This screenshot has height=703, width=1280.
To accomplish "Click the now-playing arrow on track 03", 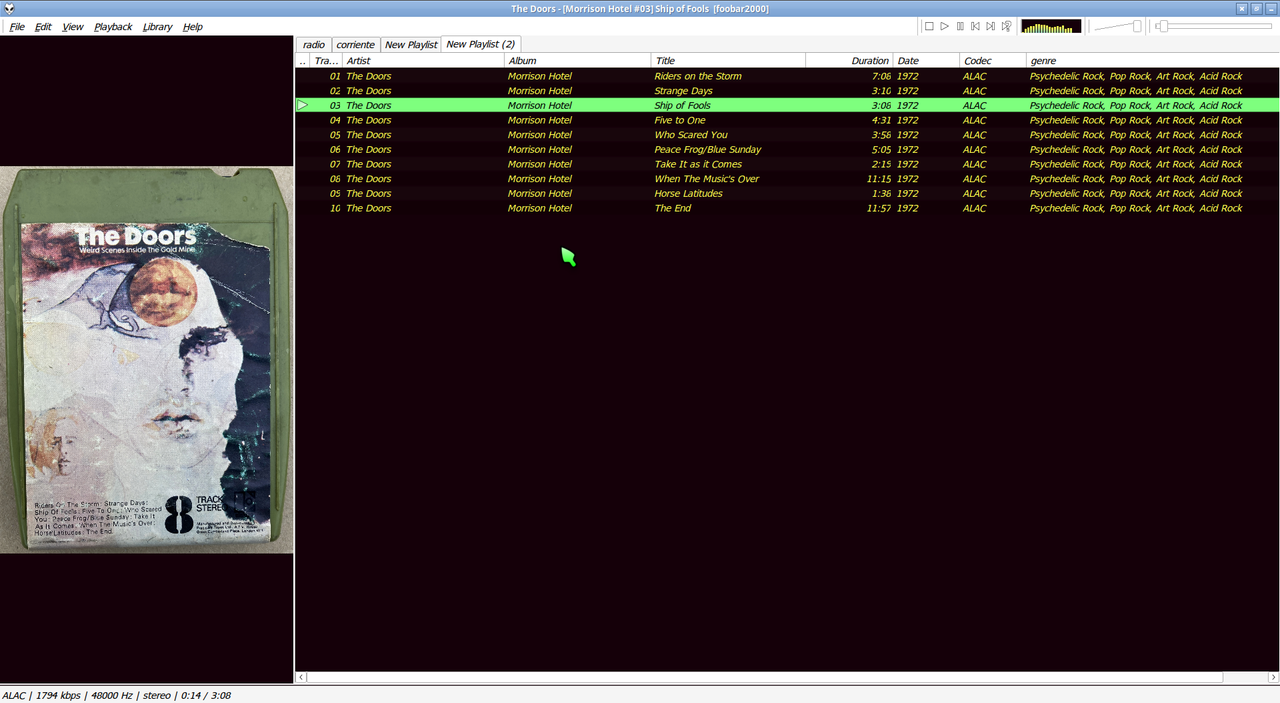I will click(303, 105).
